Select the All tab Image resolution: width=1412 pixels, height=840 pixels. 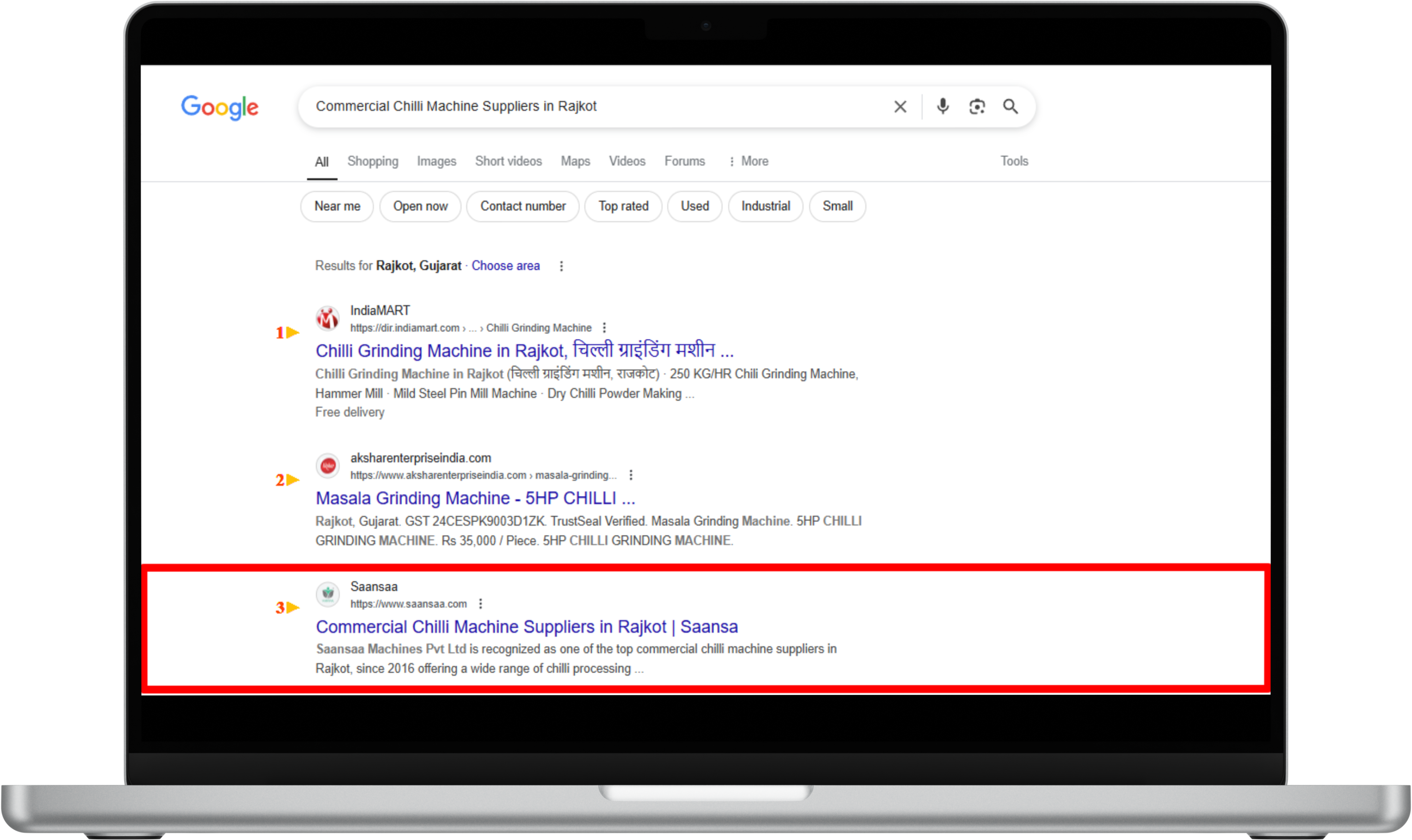point(322,162)
